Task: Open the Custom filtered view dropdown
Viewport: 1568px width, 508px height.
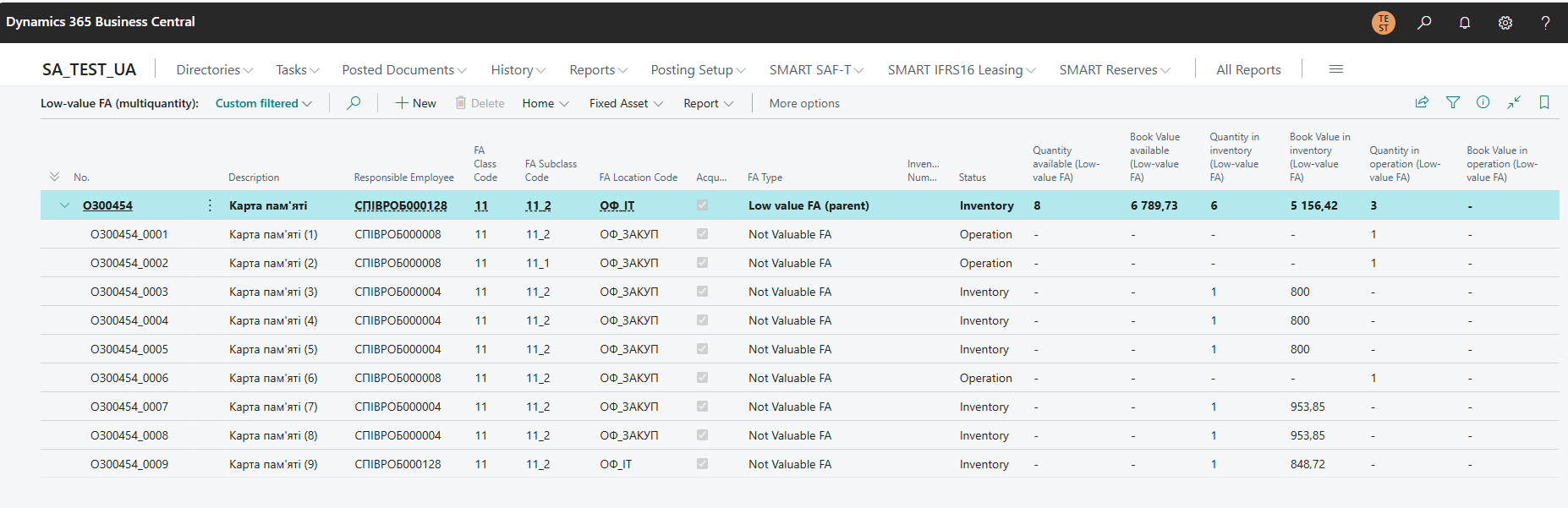Action: pos(263,103)
